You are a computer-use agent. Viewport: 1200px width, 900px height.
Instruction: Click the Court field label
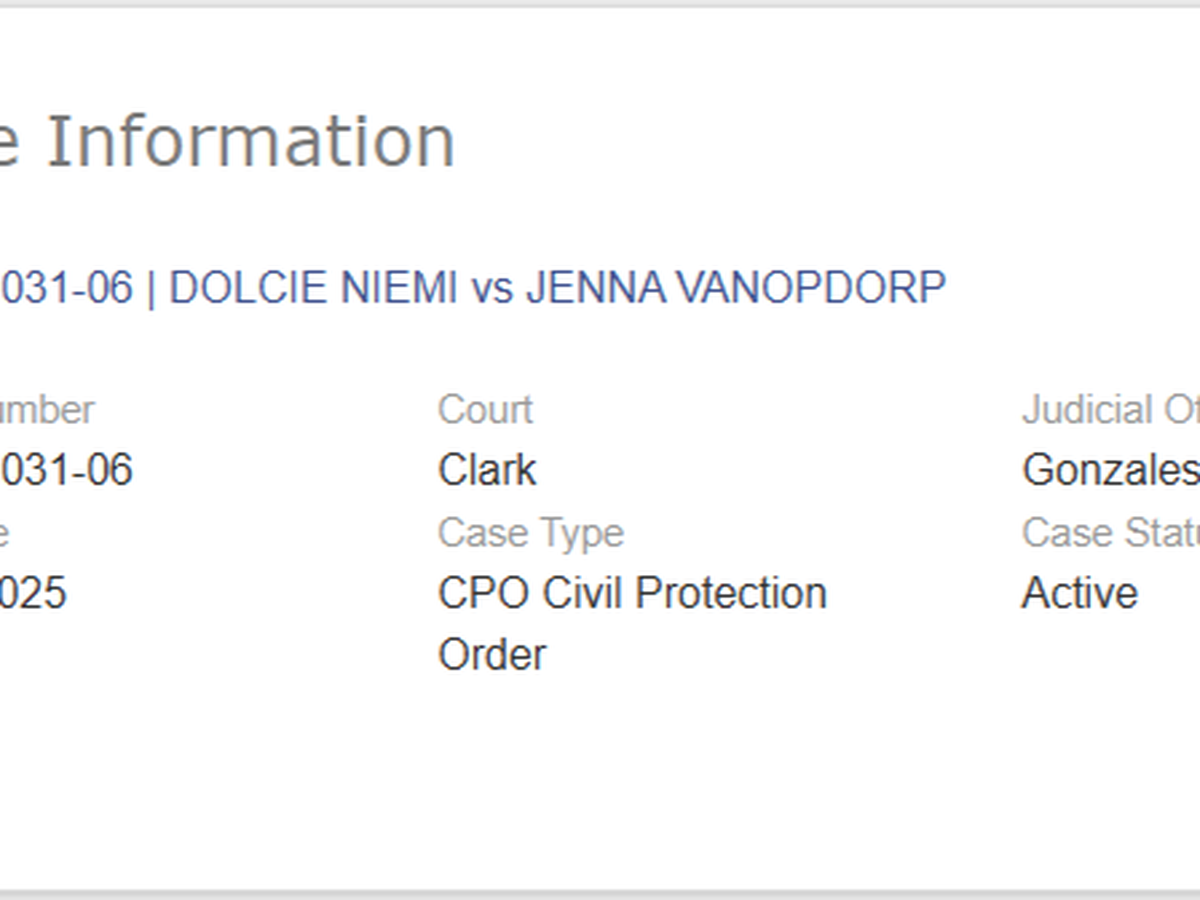click(x=485, y=410)
